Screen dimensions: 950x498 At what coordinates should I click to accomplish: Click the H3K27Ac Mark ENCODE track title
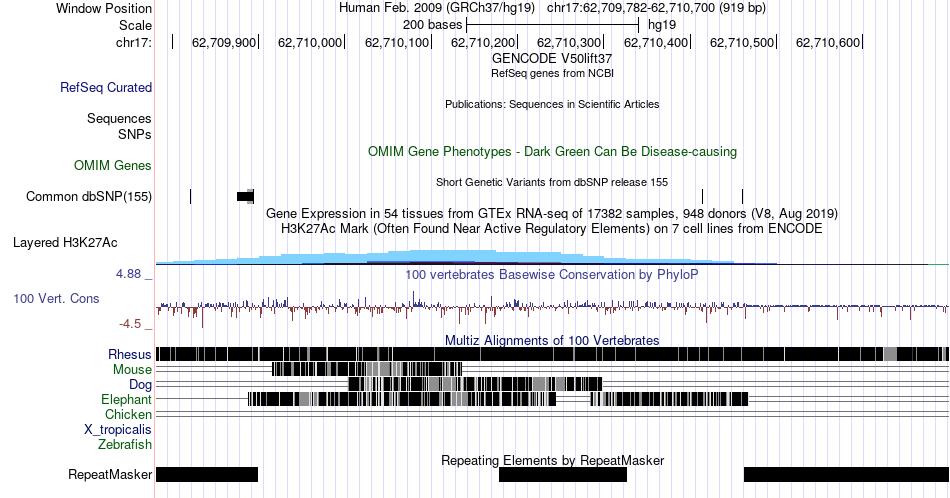(x=552, y=228)
